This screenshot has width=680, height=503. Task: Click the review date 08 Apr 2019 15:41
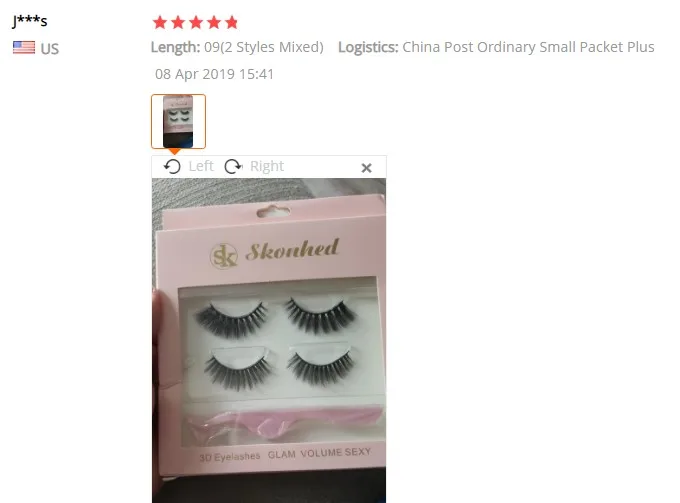(x=214, y=74)
